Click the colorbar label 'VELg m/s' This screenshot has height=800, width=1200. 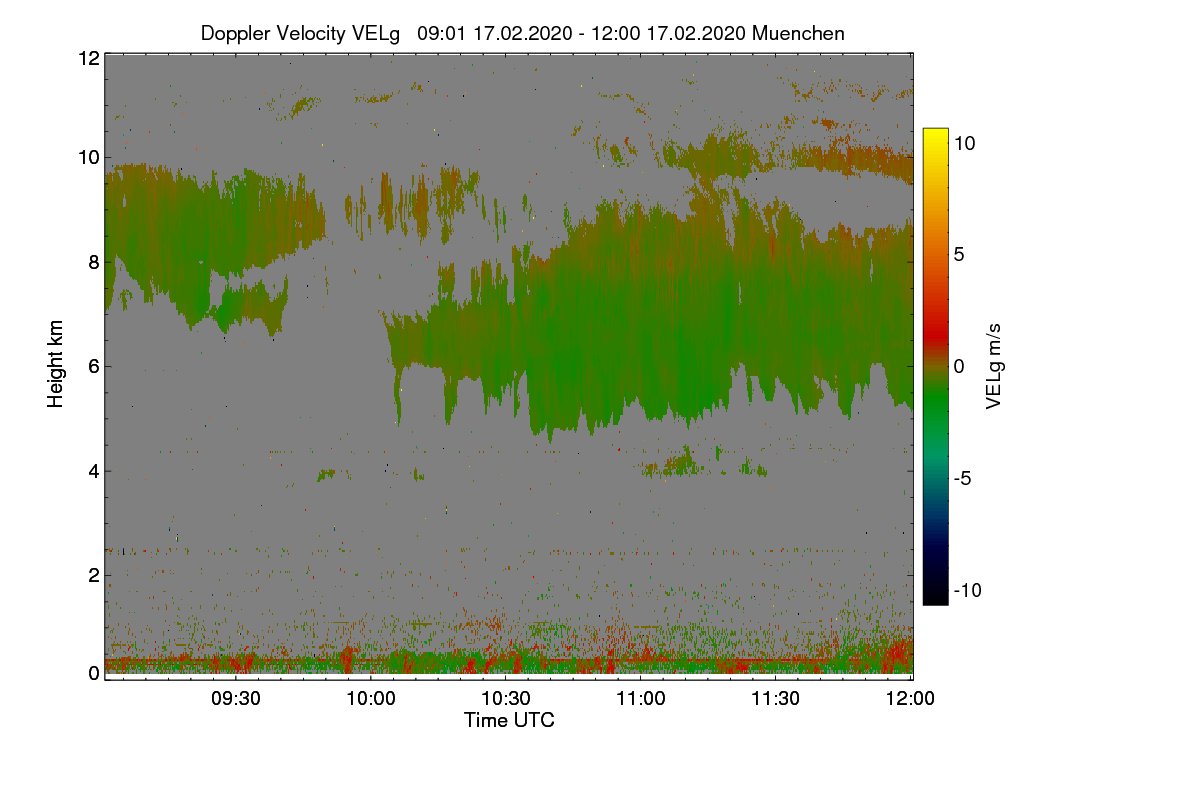click(993, 365)
